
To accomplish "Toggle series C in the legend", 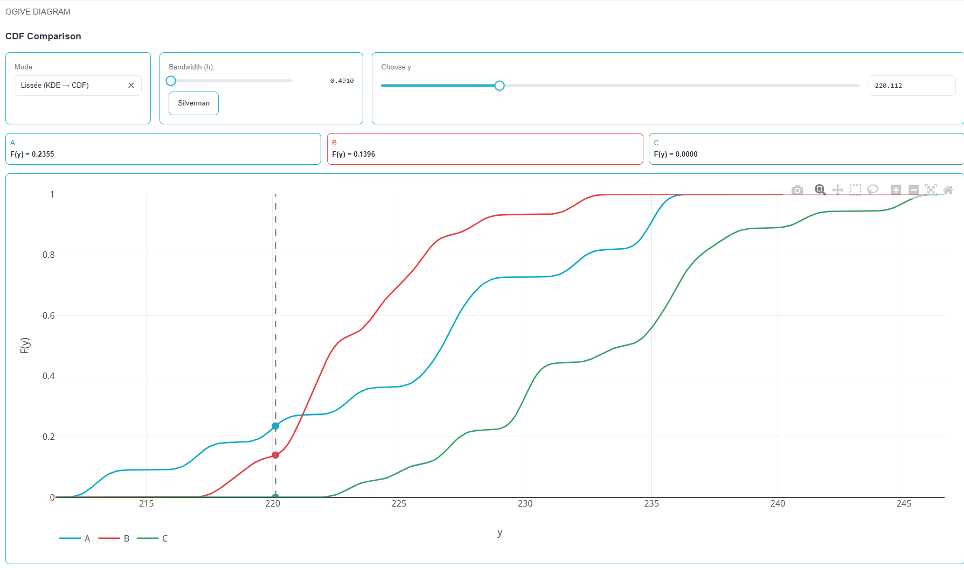I will click(152, 539).
